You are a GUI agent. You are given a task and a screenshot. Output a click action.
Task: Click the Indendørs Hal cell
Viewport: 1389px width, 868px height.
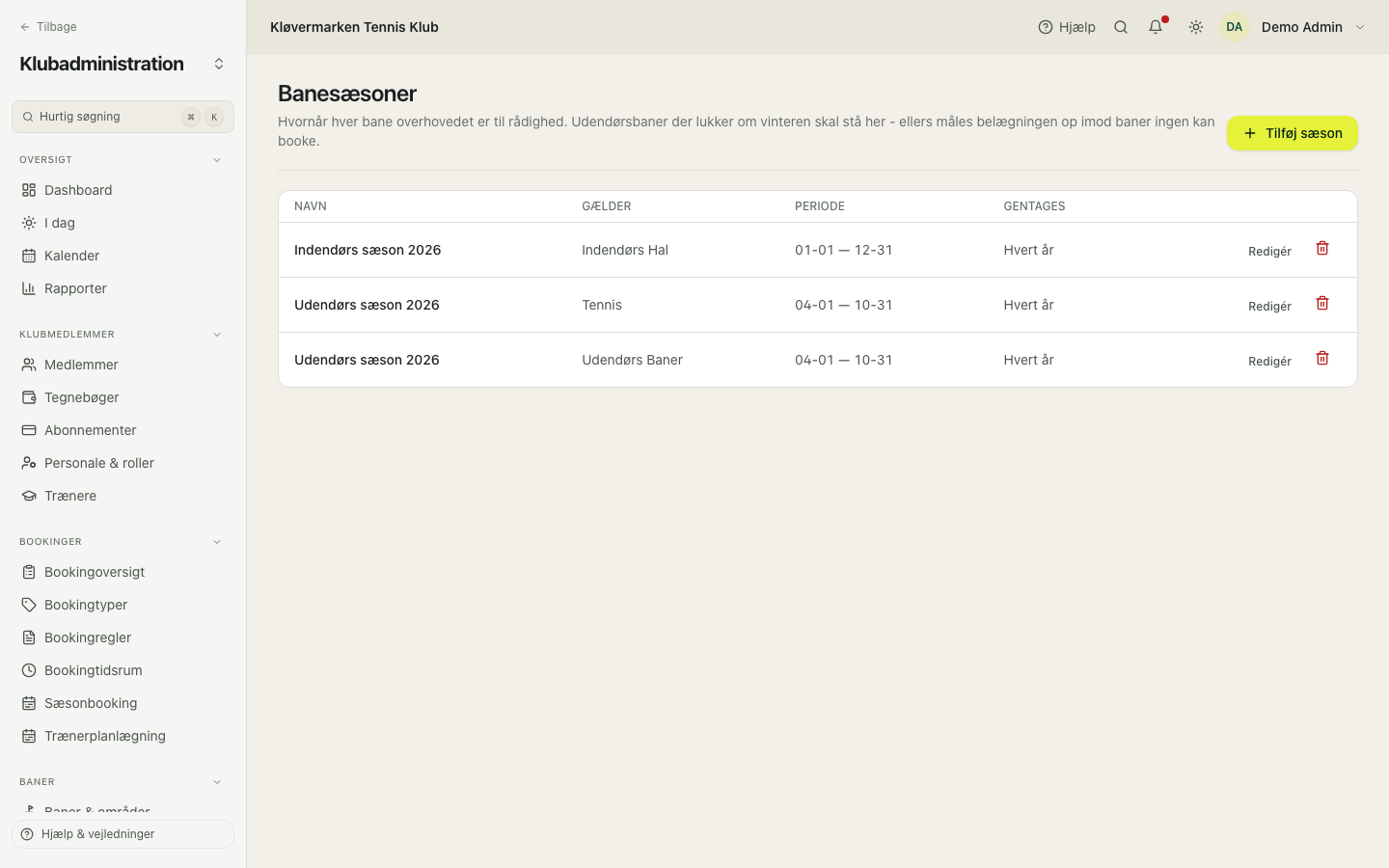(625, 250)
